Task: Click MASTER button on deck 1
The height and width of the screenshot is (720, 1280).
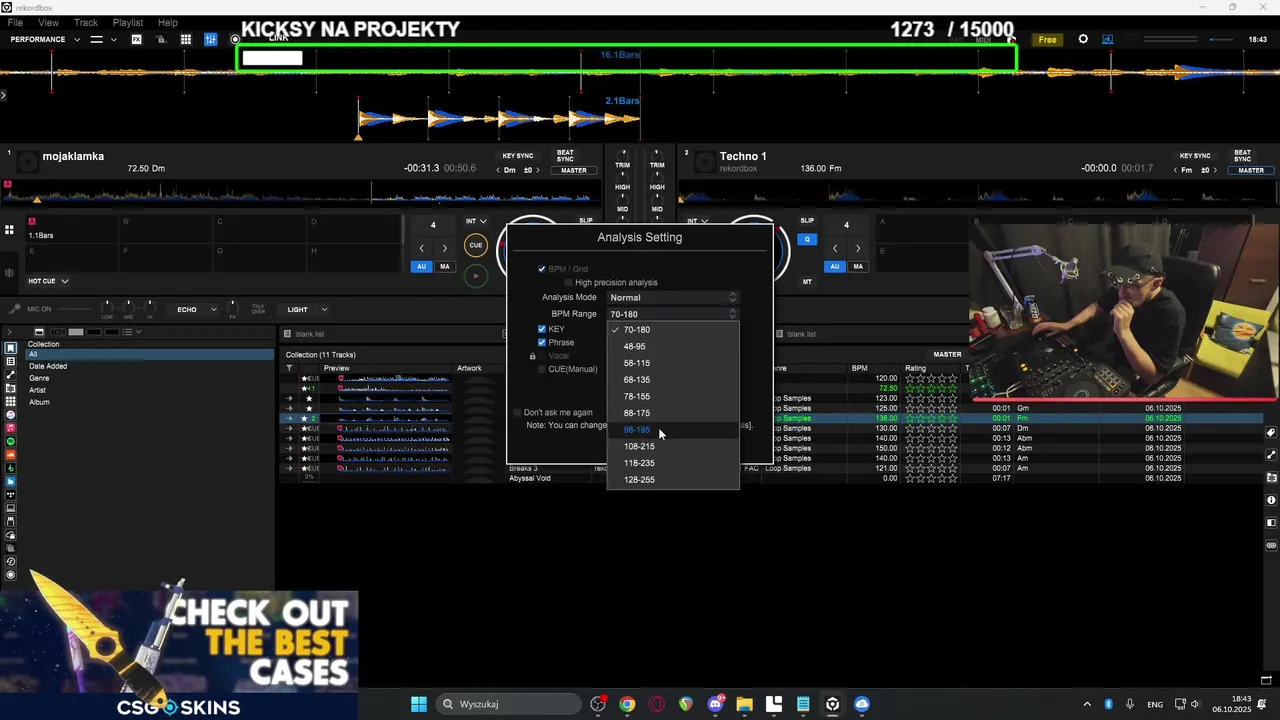Action: tap(574, 170)
